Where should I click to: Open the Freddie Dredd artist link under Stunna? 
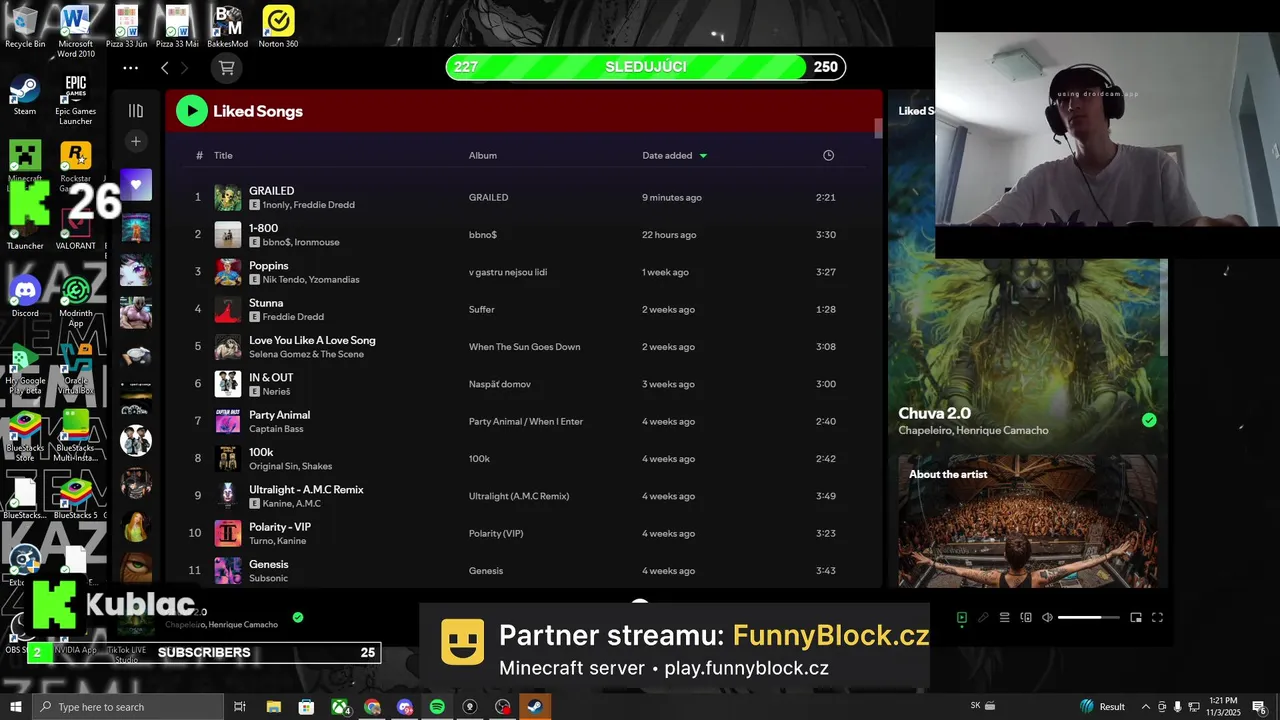[x=293, y=317]
